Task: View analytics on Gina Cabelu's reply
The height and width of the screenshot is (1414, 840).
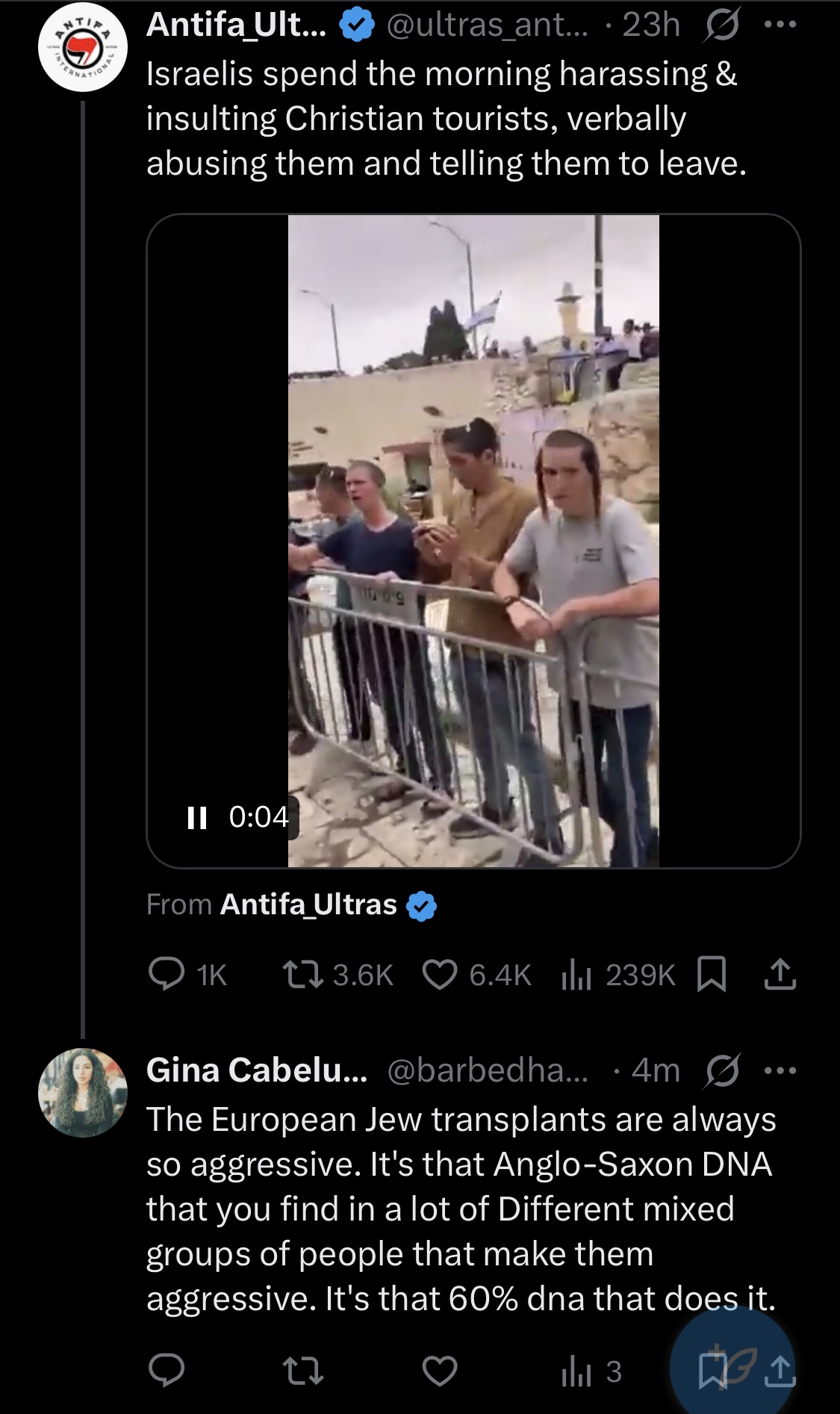Action: (x=576, y=1371)
